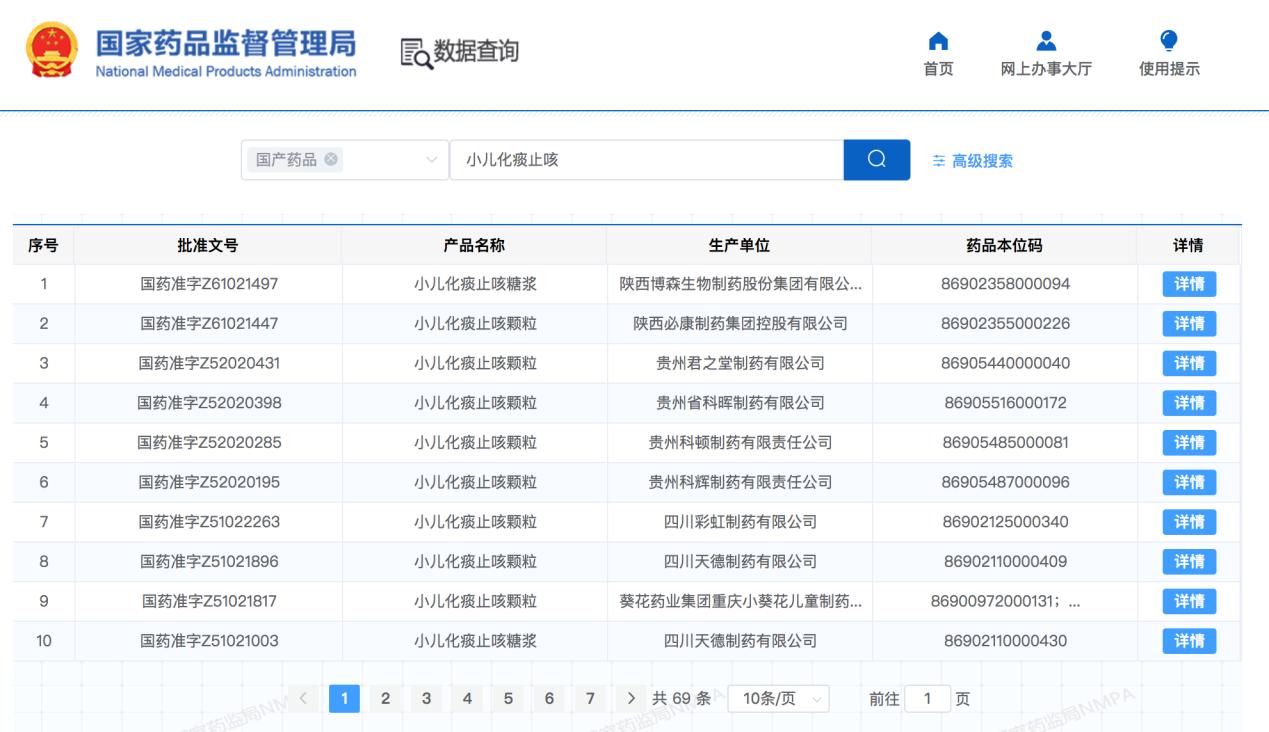Open the 首页 home icon
The width and height of the screenshot is (1269, 732).
[x=938, y=40]
